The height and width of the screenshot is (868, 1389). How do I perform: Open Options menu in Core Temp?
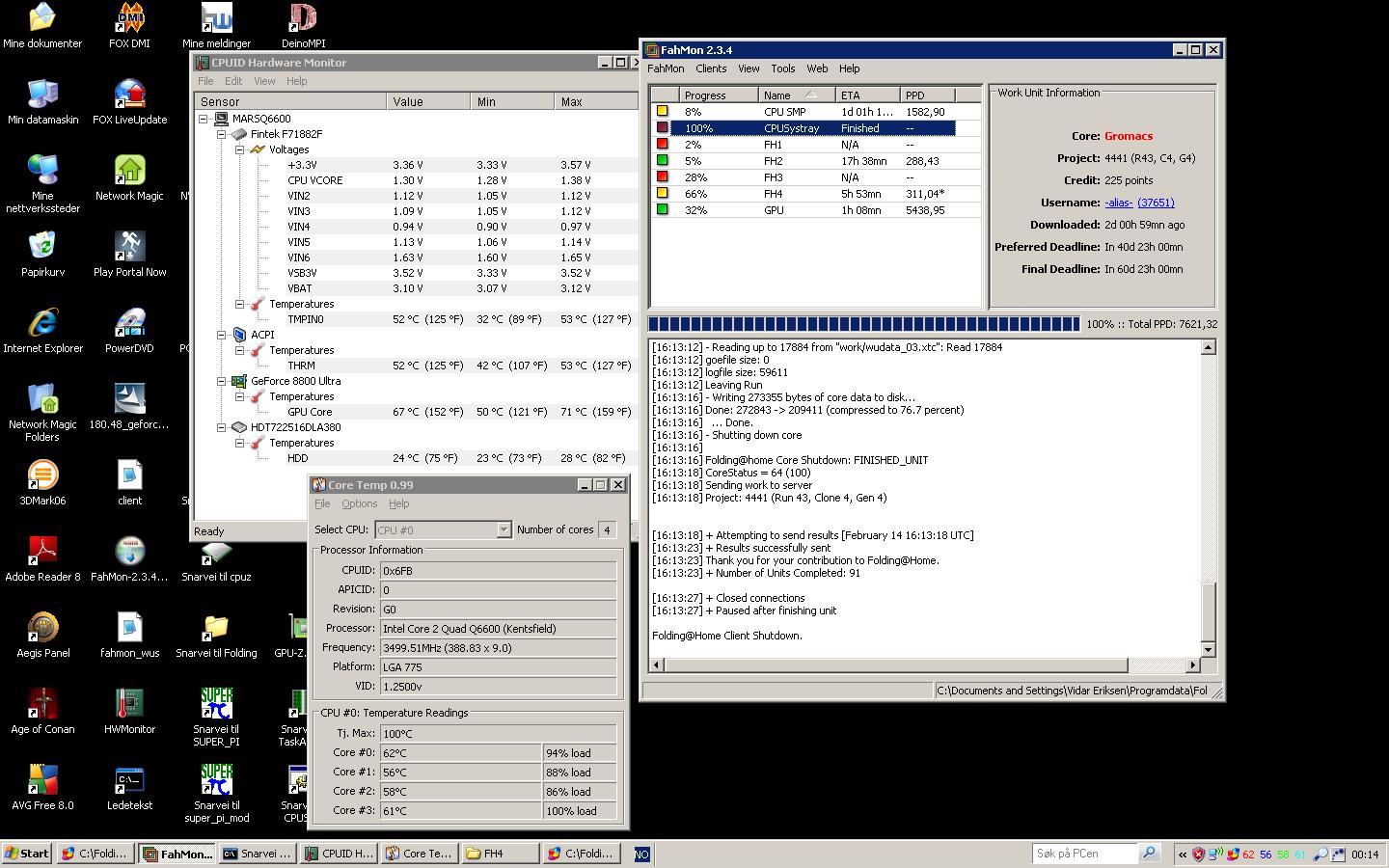tap(359, 503)
